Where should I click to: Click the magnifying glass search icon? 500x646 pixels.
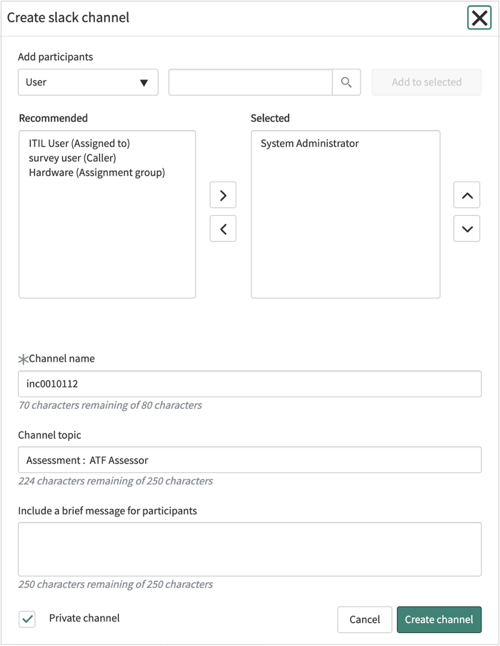pos(346,82)
